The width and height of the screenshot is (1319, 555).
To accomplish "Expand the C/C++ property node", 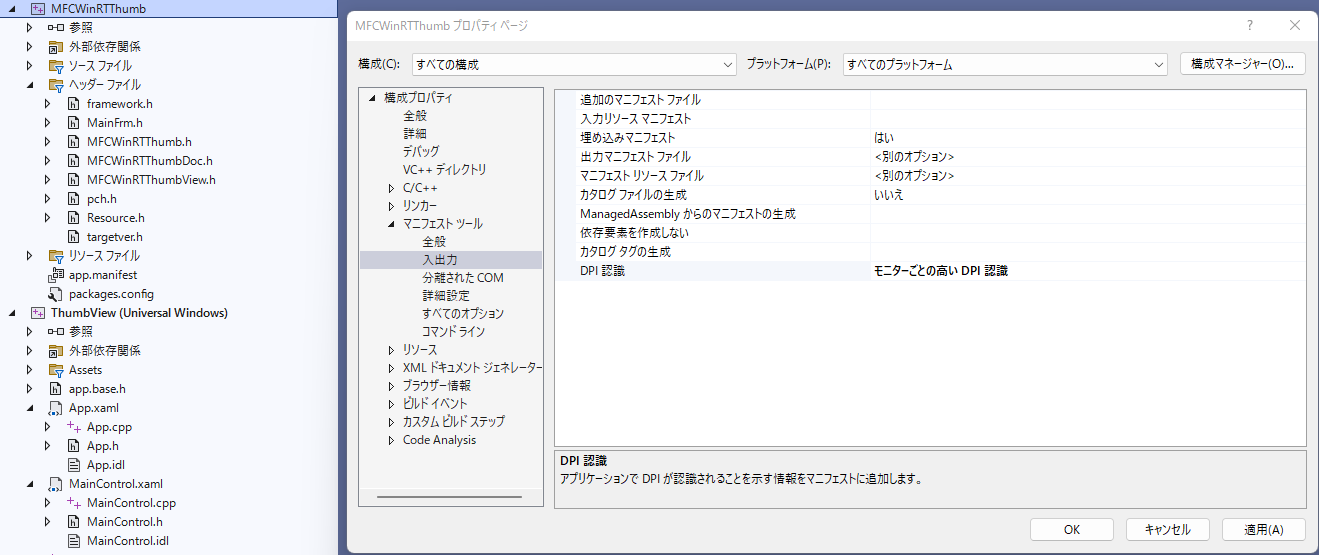I will 391,188.
